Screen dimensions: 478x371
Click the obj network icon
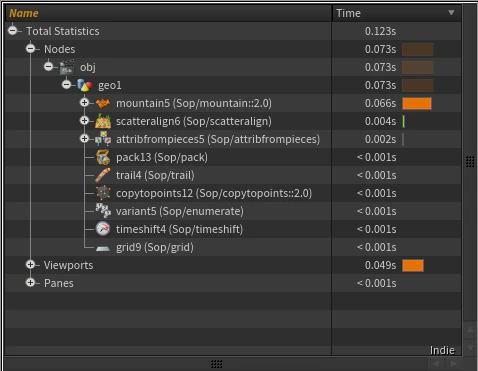coord(67,67)
